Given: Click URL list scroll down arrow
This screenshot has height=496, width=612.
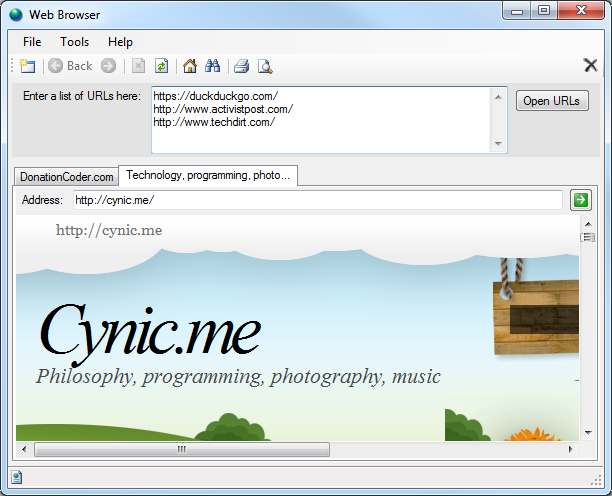Looking at the screenshot, I should click(498, 144).
